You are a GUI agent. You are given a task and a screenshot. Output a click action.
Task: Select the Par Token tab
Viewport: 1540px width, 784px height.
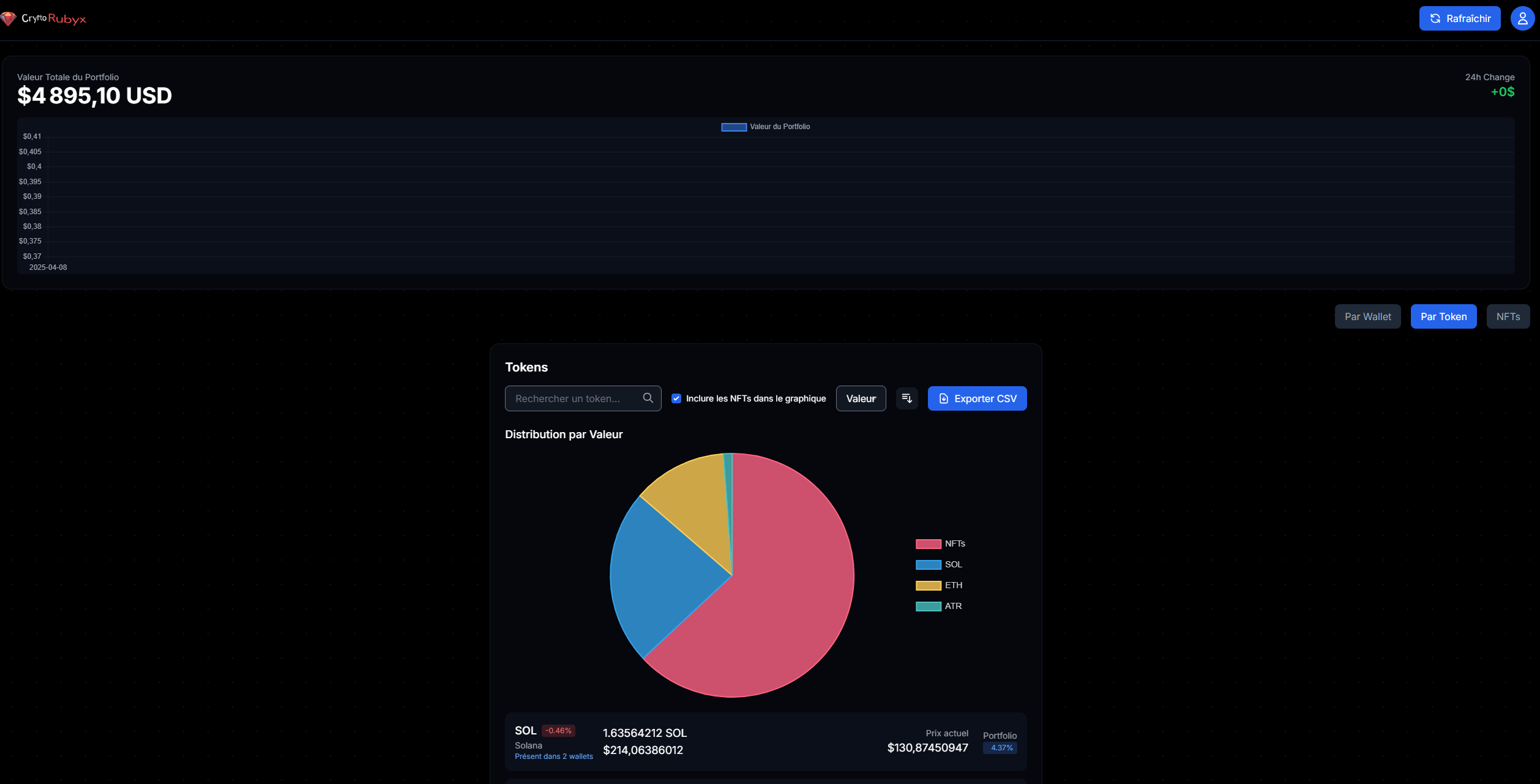pyautogui.click(x=1443, y=316)
